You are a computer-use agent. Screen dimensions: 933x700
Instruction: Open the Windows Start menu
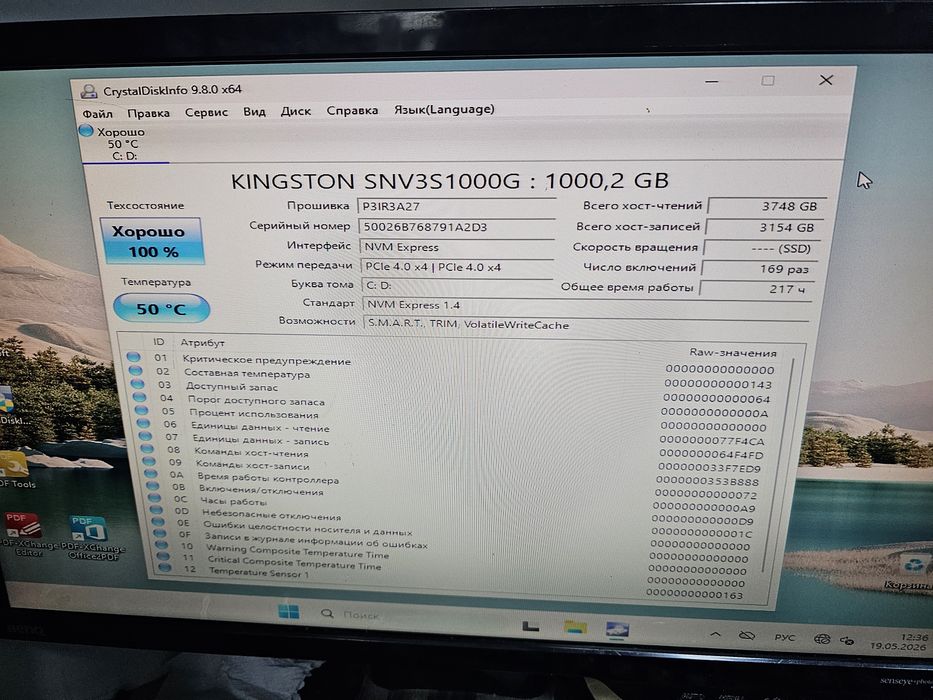[x=289, y=612]
